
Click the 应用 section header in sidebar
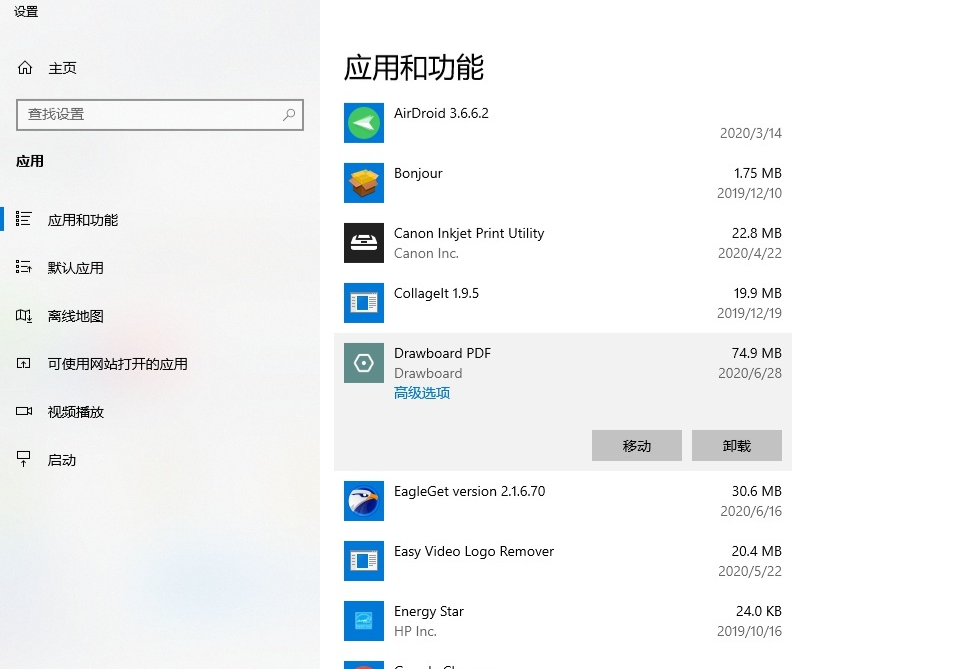coord(30,162)
